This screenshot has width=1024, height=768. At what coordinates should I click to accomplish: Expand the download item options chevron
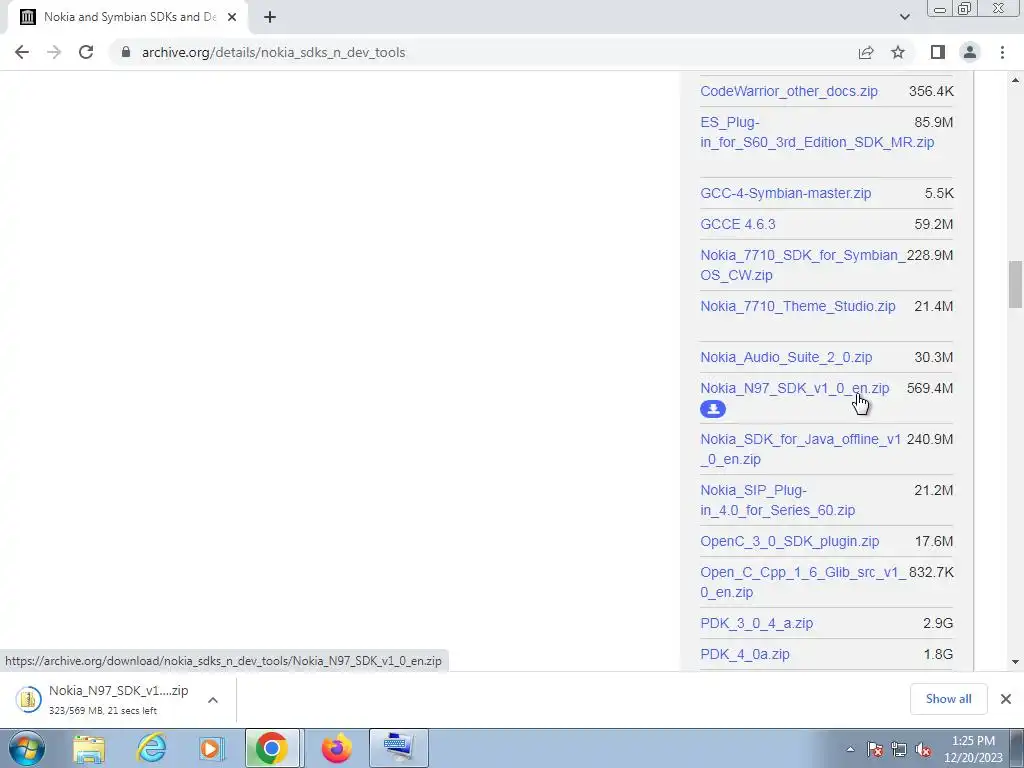pyautogui.click(x=213, y=699)
